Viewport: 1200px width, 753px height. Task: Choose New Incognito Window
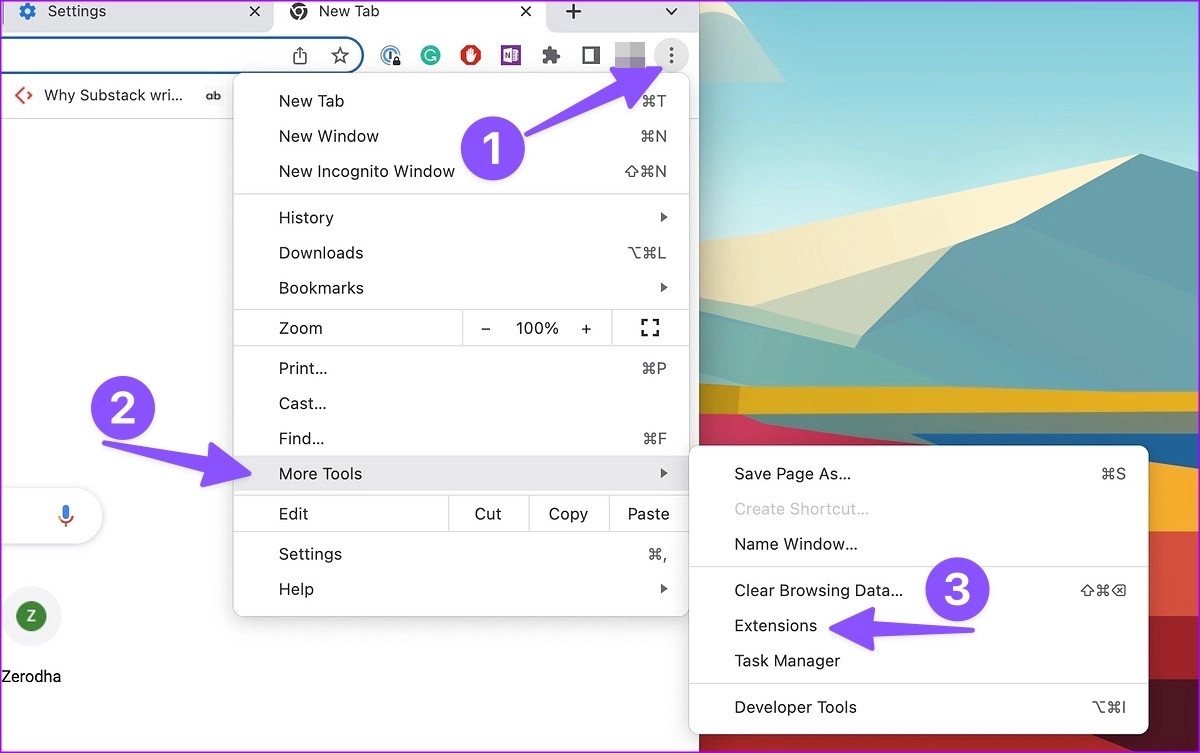461,171
